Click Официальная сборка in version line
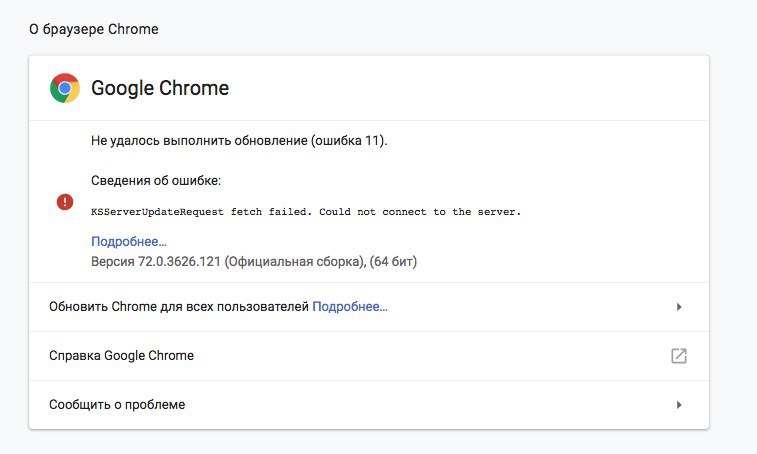The image size is (757, 454). point(294,261)
